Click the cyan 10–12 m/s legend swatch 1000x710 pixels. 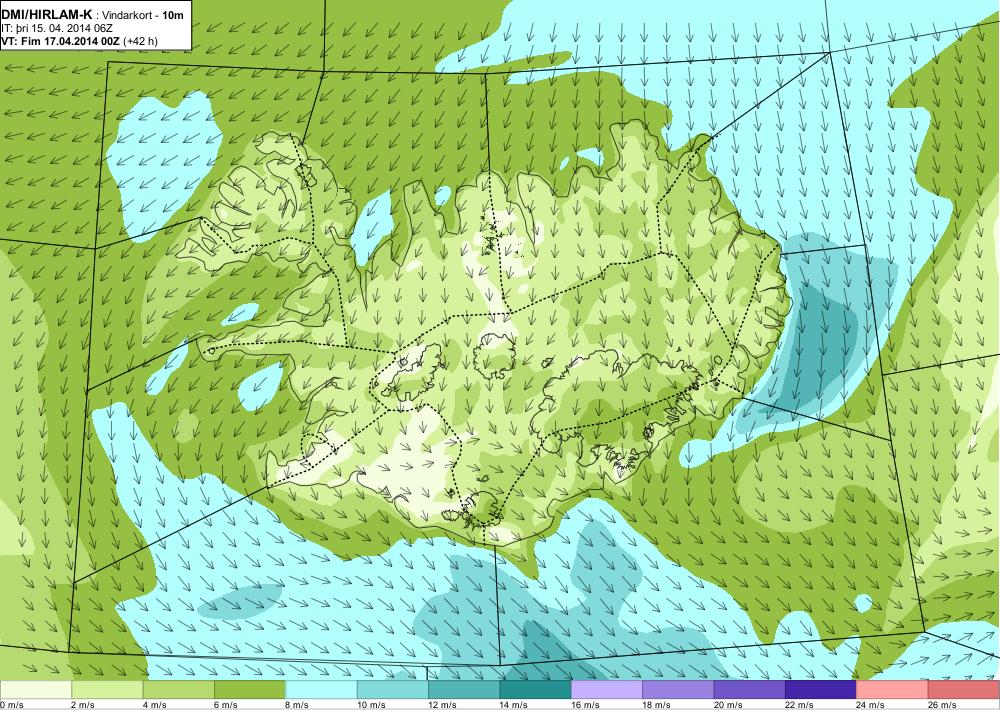click(x=393, y=690)
